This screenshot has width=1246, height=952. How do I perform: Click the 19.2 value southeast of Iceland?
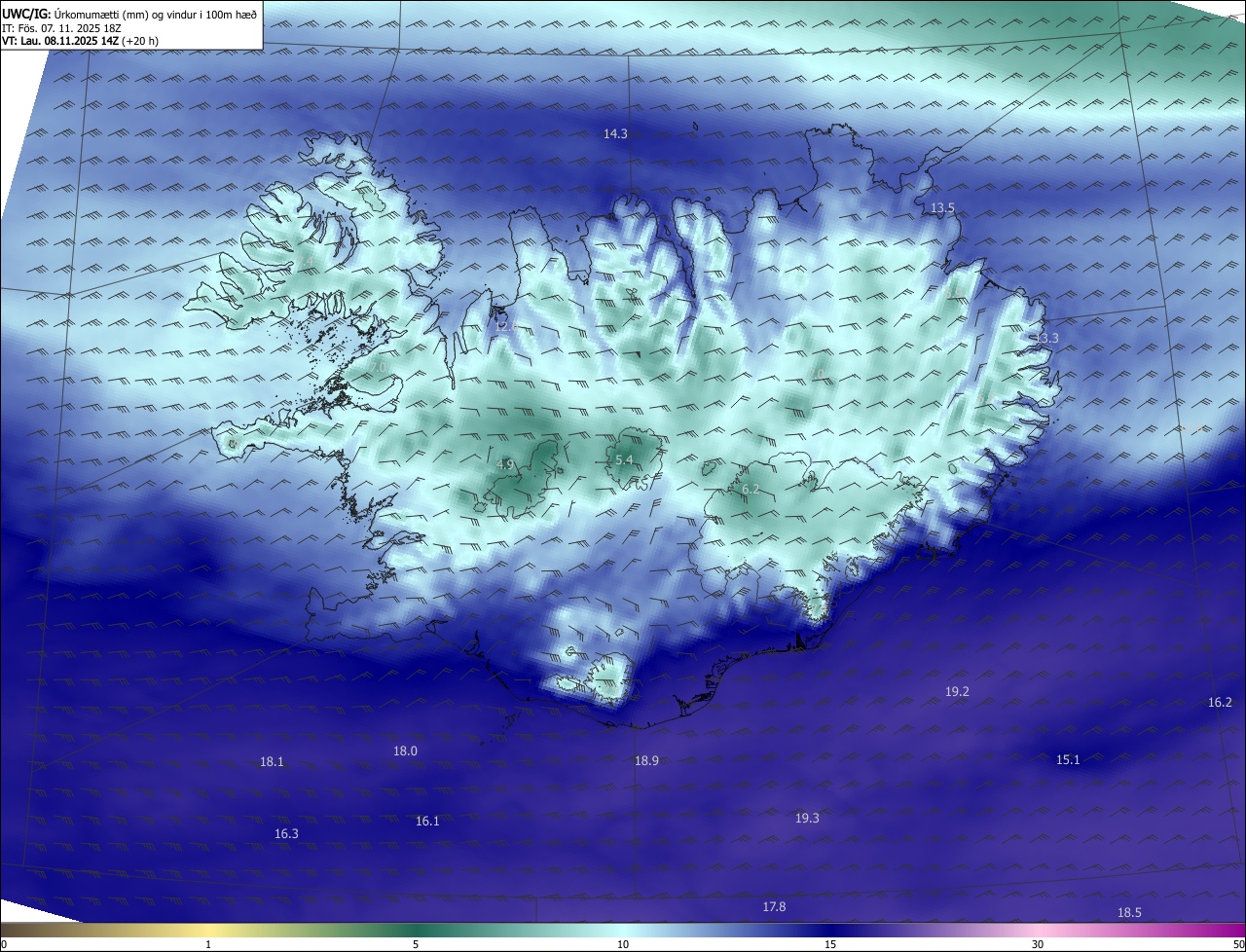(957, 692)
